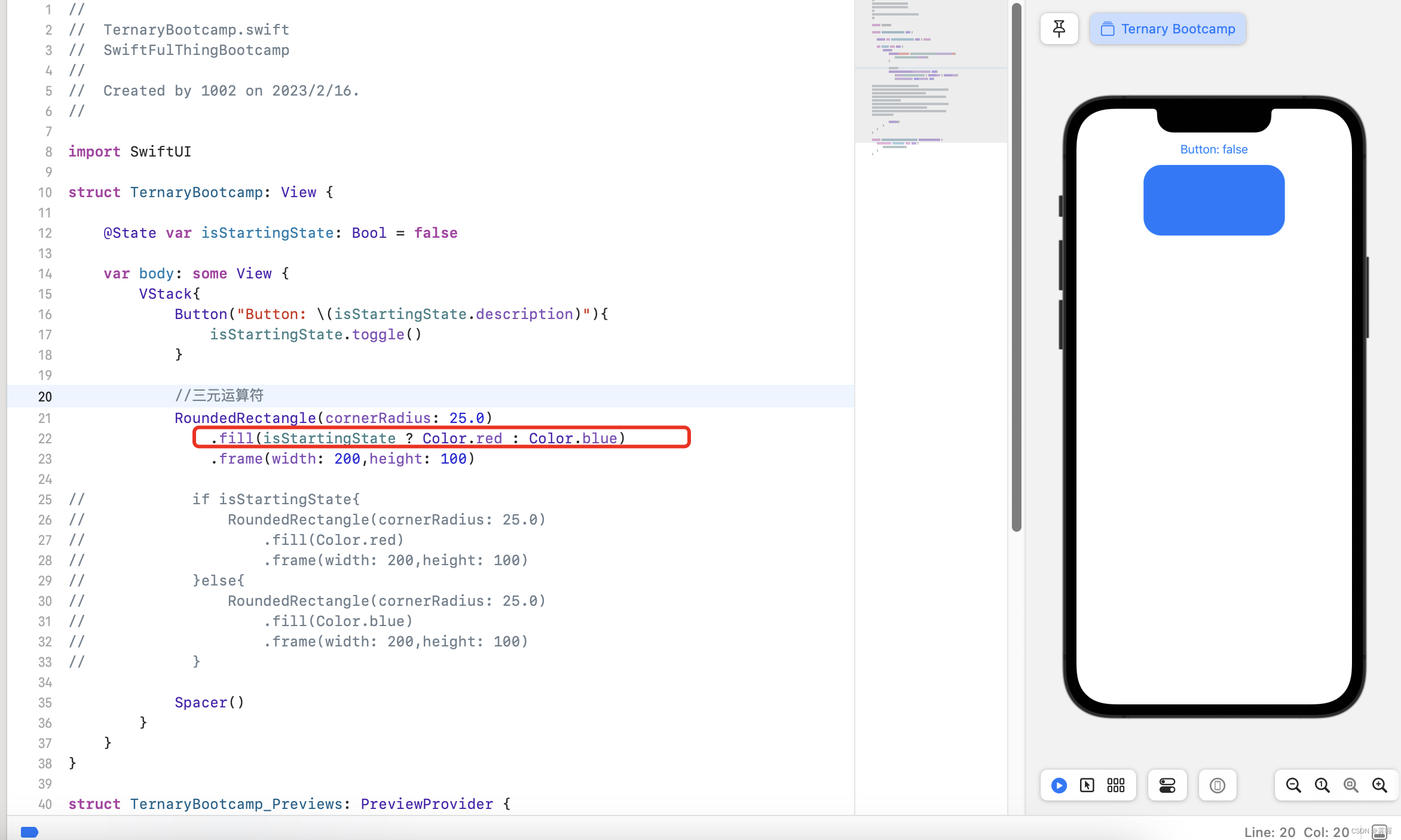
Task: Open the preview variants grid view
Action: (1115, 785)
